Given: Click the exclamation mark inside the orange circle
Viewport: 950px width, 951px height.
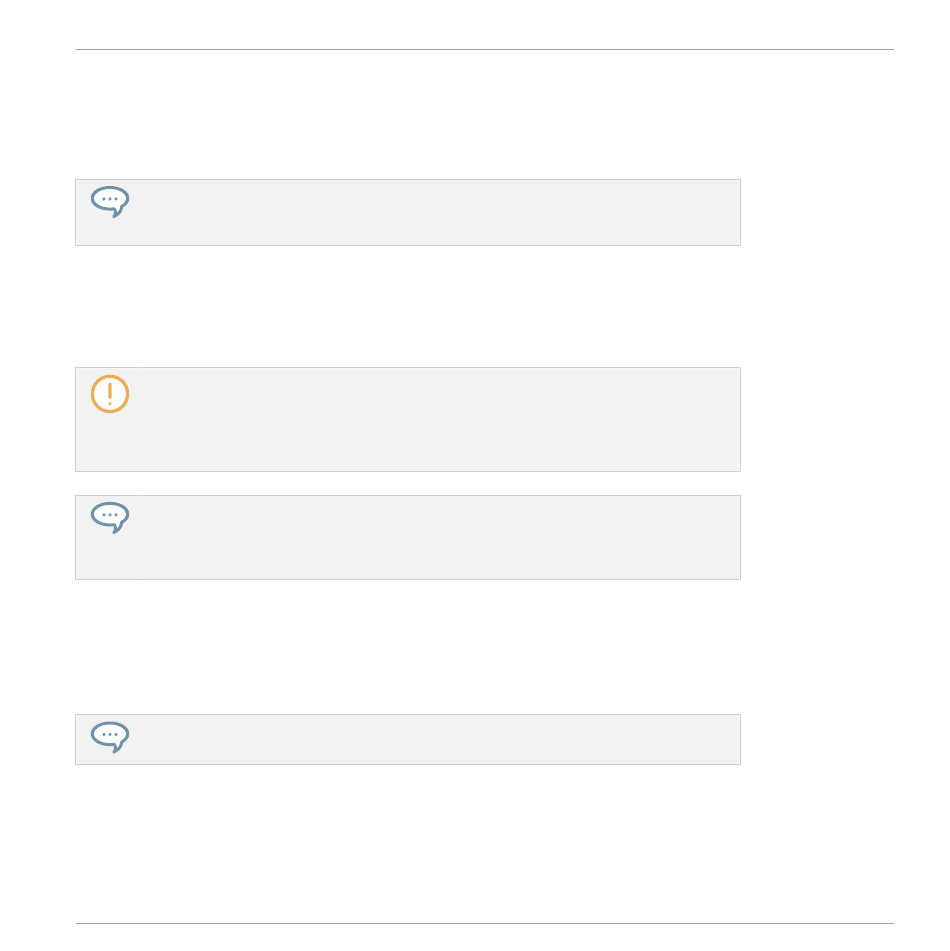Looking at the screenshot, I should pyautogui.click(x=110, y=394).
